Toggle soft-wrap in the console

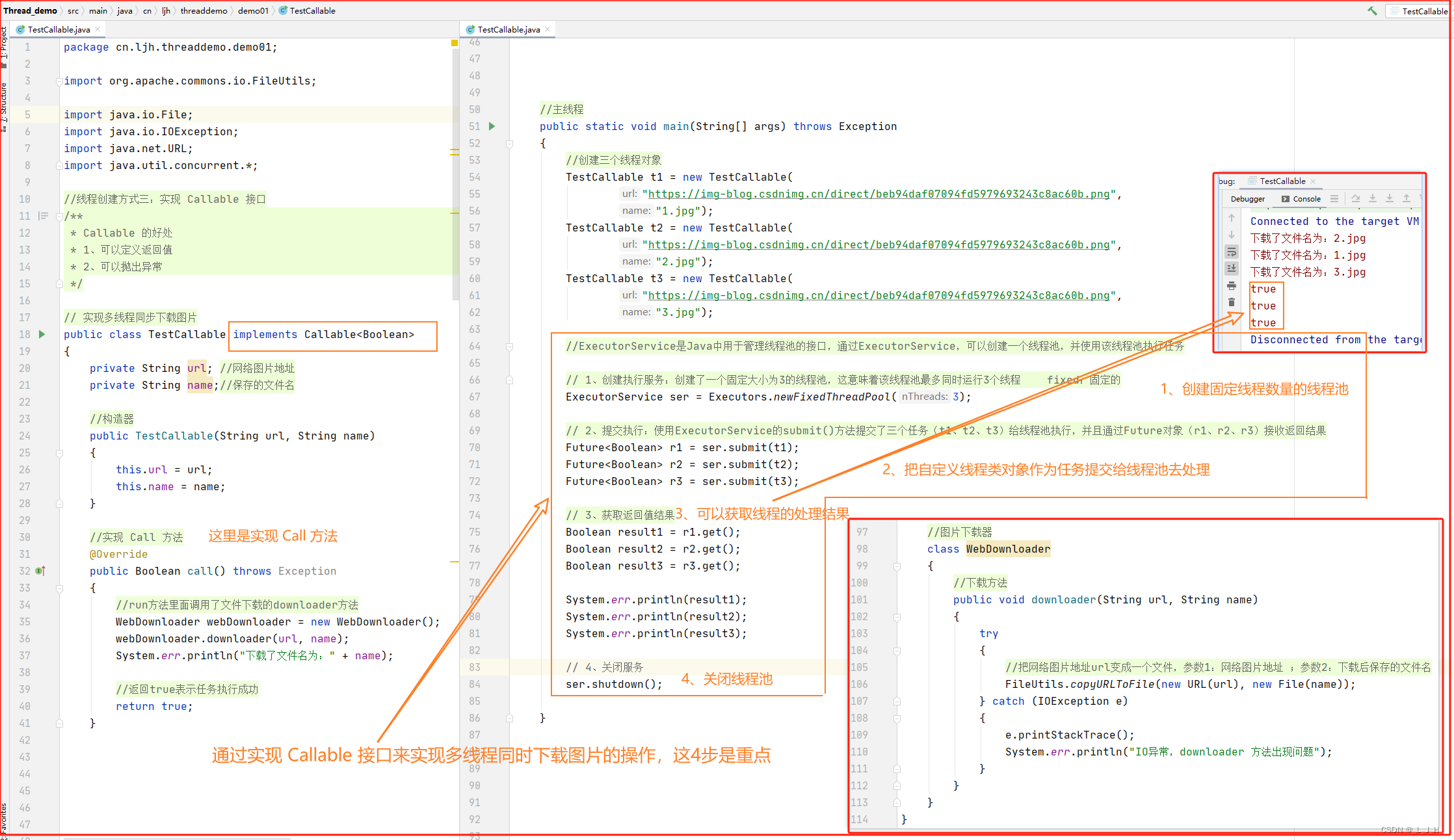click(x=1232, y=252)
